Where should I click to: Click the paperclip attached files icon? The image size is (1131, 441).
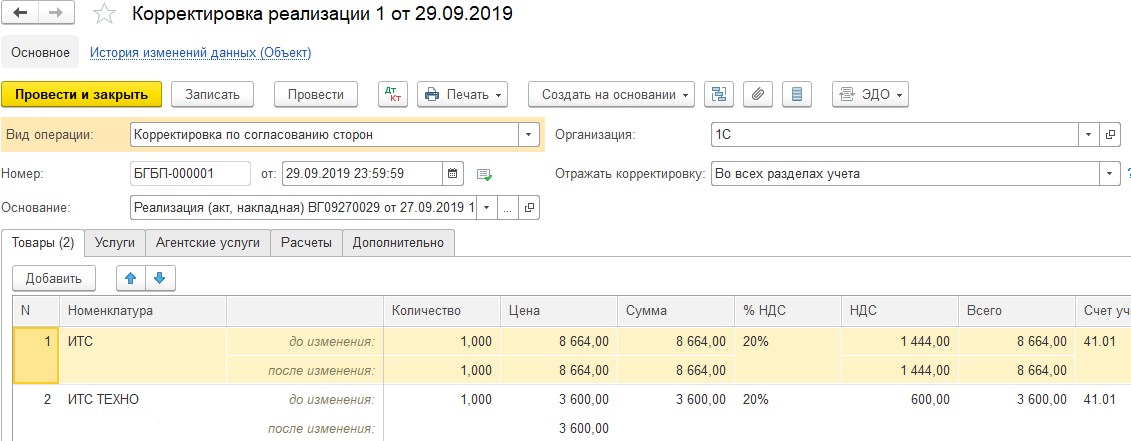[758, 94]
